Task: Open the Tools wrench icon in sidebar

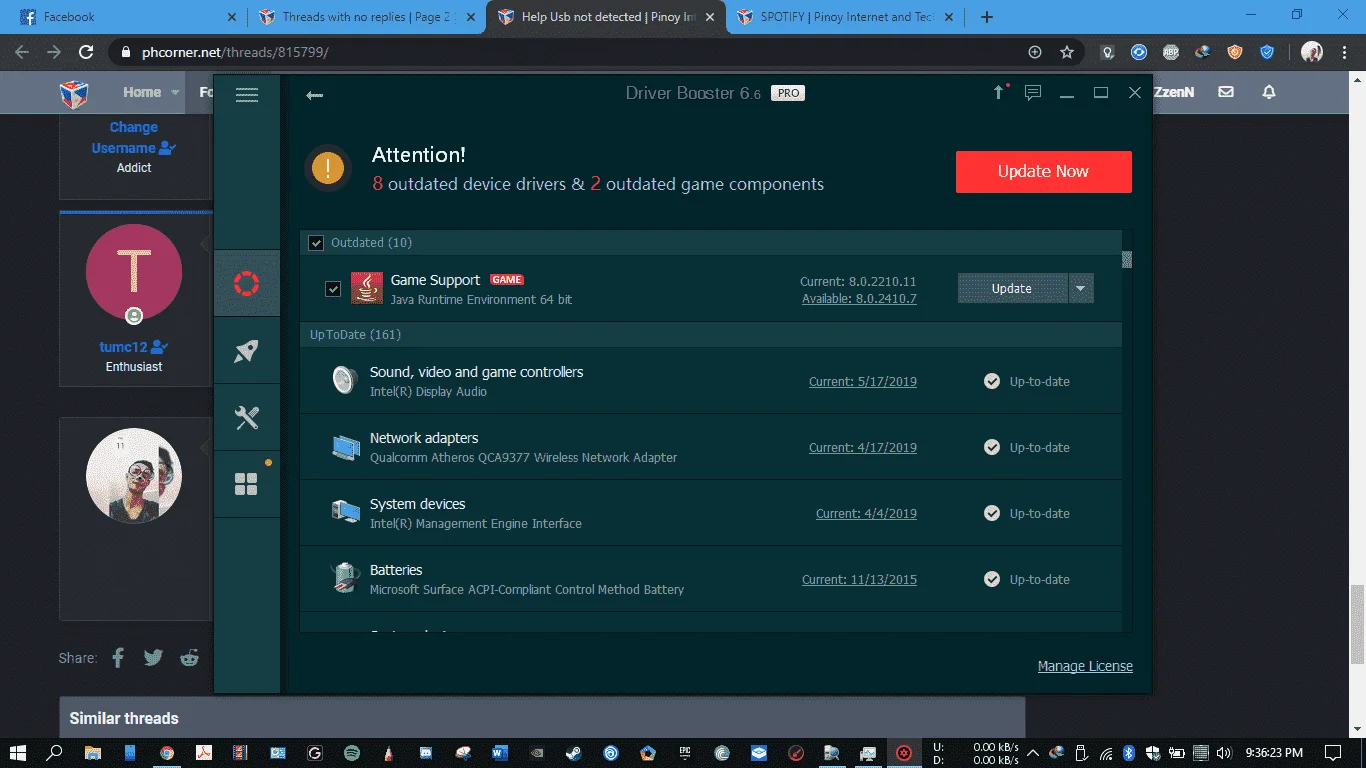Action: point(246,417)
